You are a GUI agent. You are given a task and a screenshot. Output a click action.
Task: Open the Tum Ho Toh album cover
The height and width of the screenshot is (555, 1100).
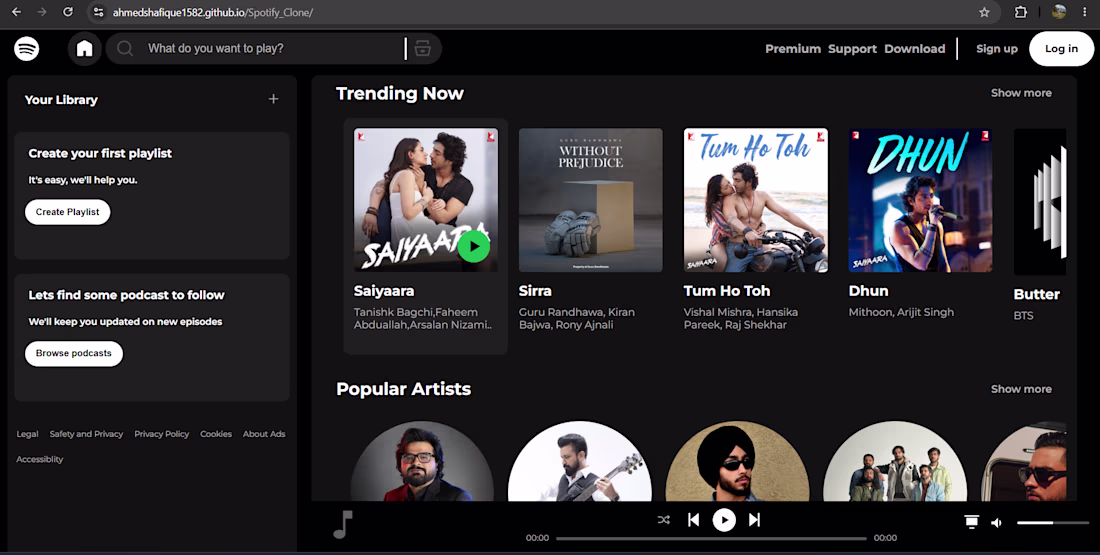[x=756, y=200]
